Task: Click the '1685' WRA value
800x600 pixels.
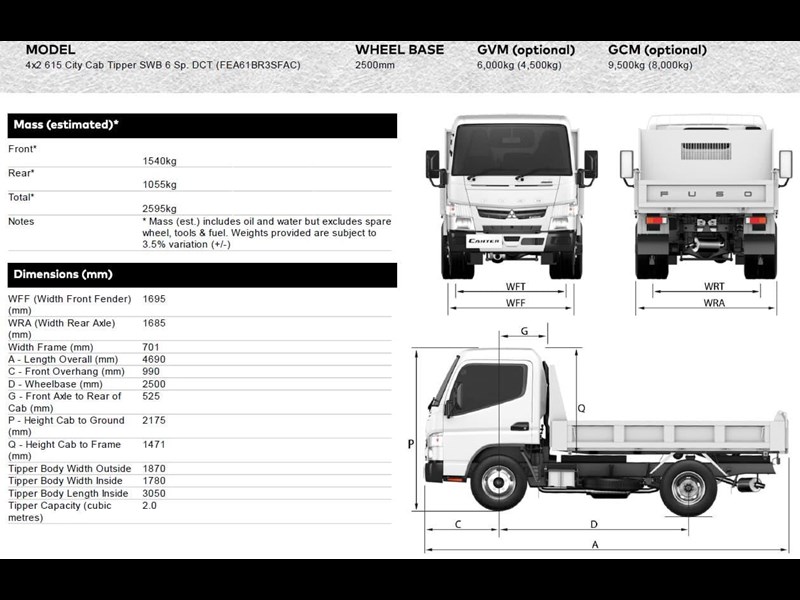Action: point(154,323)
